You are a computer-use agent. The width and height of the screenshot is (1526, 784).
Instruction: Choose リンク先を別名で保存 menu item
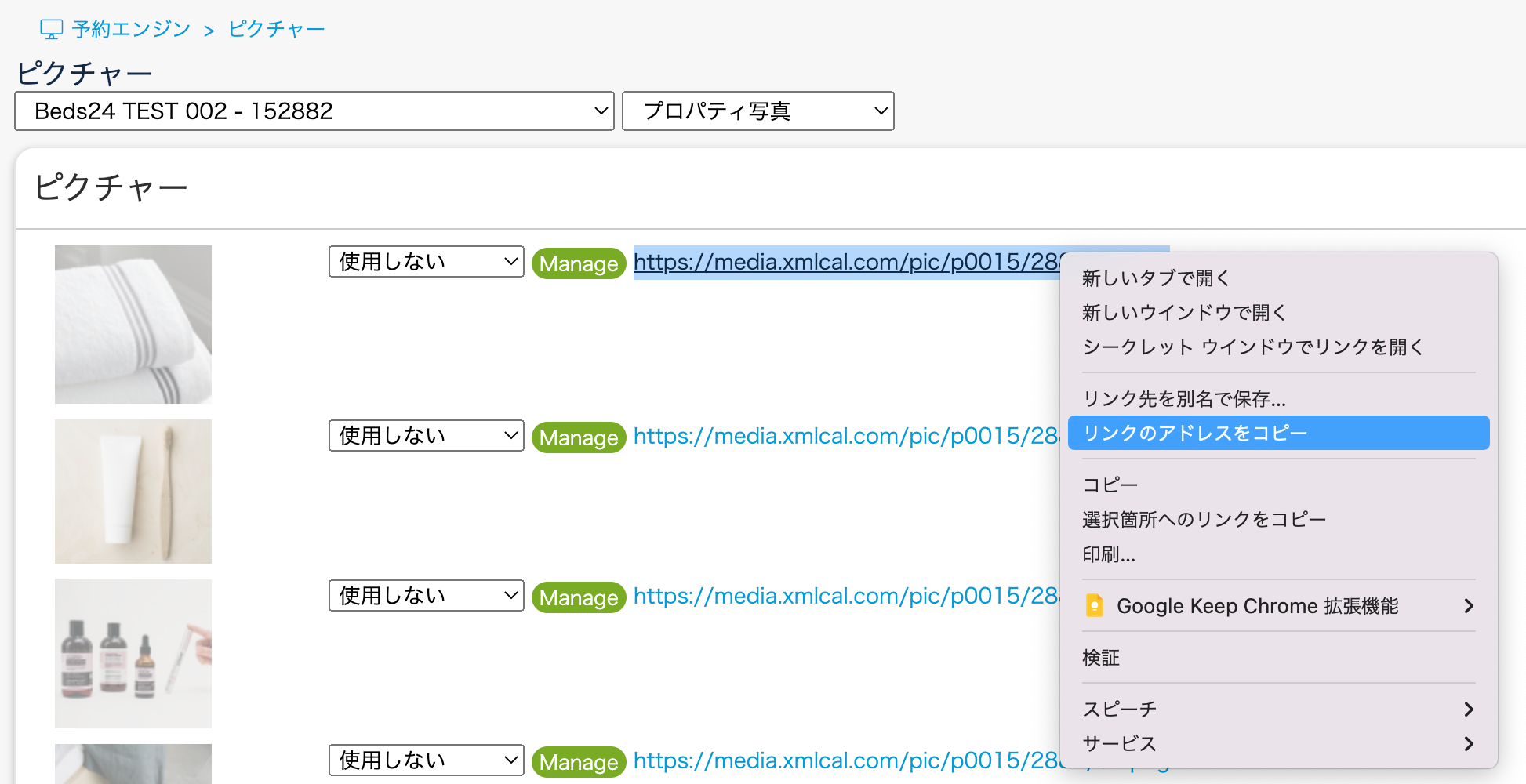click(1184, 399)
